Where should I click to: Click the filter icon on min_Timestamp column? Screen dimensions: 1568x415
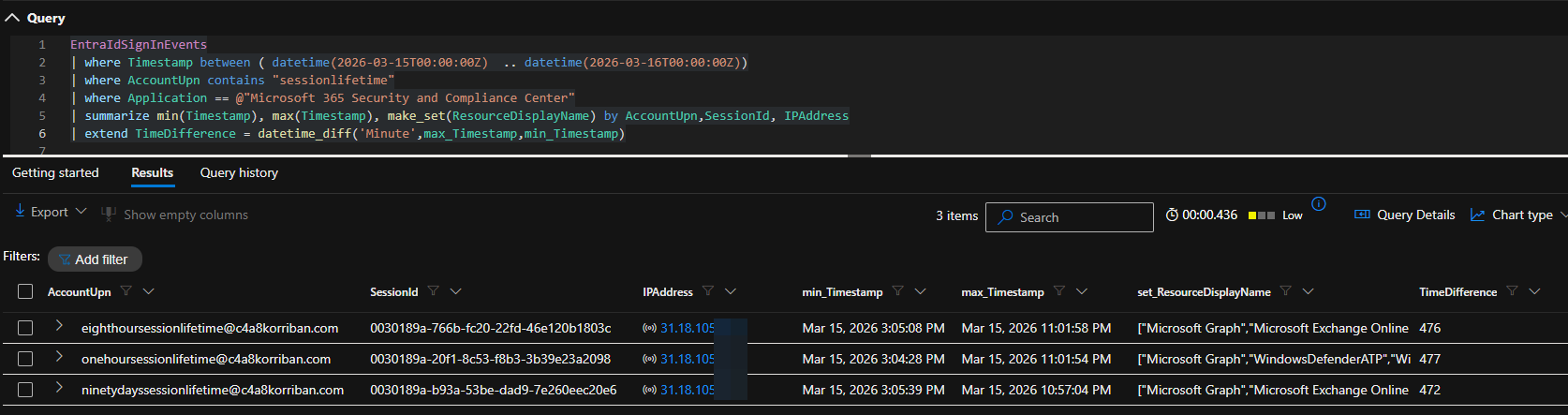[x=897, y=291]
